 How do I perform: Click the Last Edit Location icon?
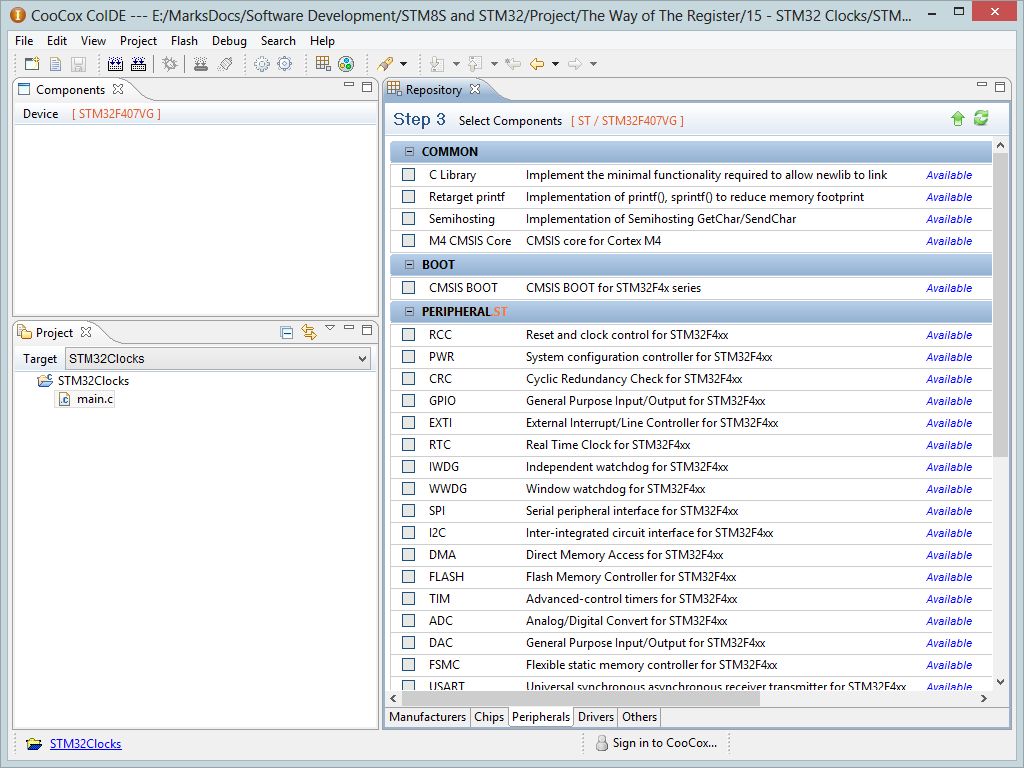513,64
